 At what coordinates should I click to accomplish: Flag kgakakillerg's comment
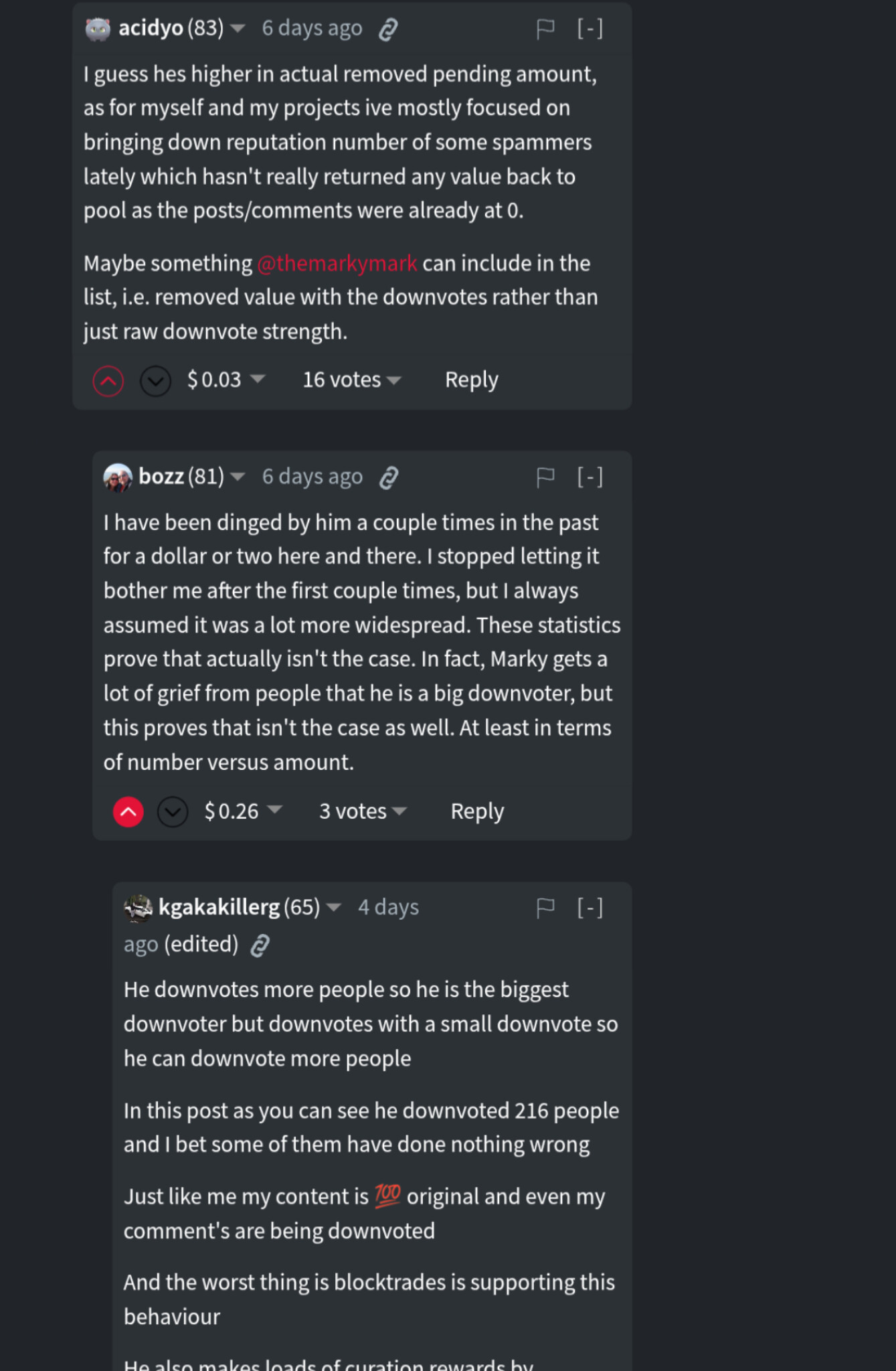(545, 908)
